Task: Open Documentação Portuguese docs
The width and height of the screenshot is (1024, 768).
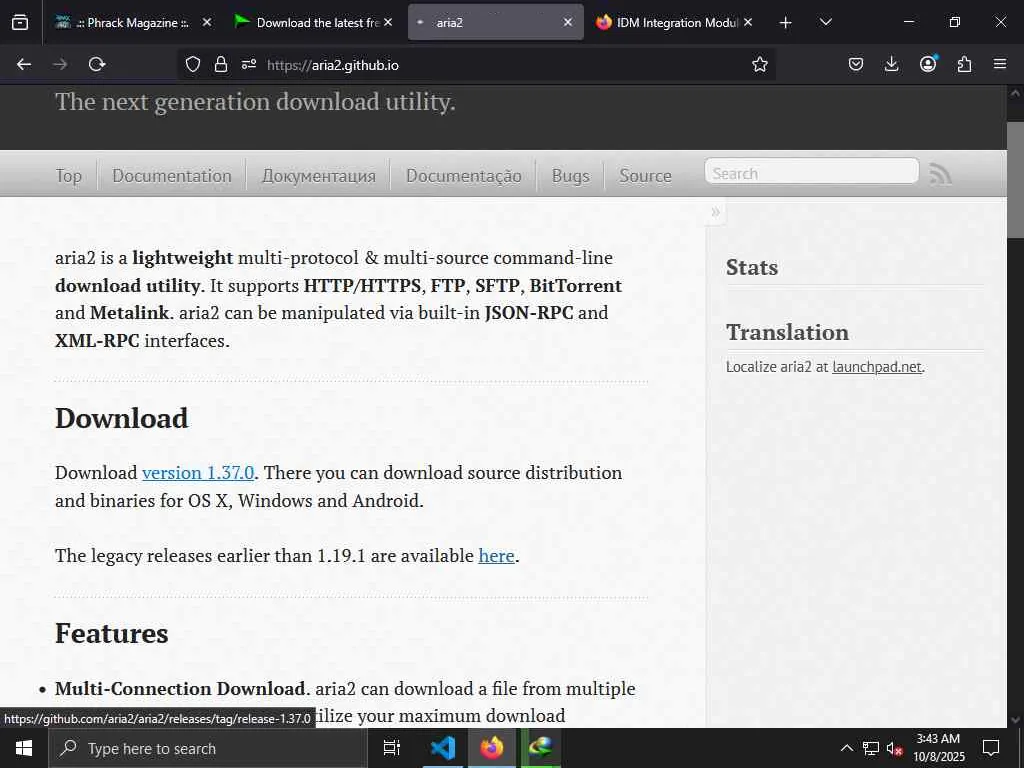Action: (x=464, y=176)
